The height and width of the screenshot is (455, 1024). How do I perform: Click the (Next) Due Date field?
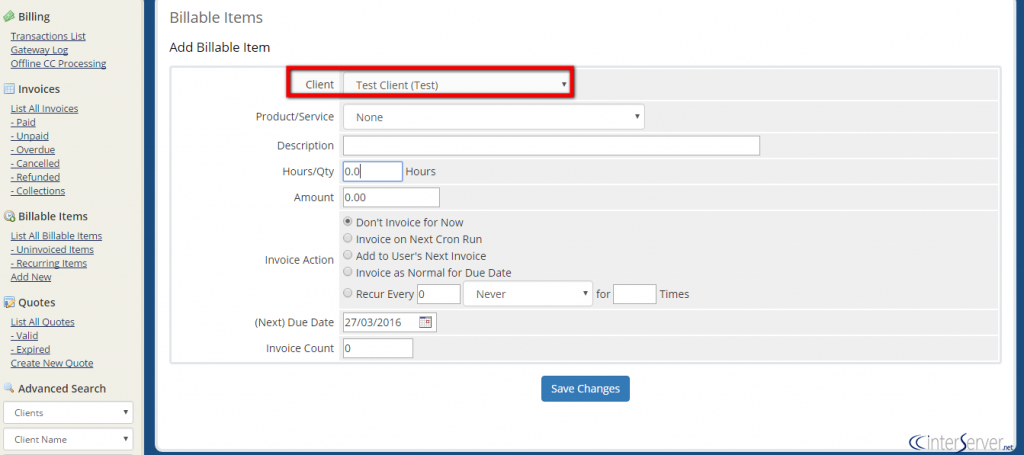[x=389, y=322]
